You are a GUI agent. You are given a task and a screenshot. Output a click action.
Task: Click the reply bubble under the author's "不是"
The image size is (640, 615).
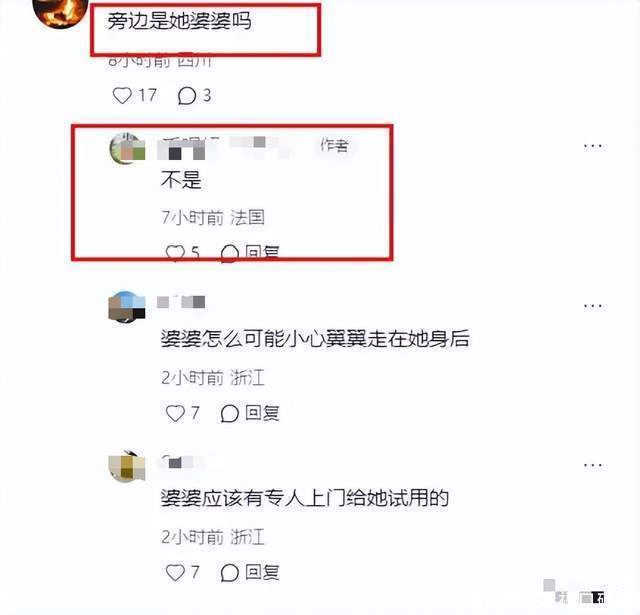coord(229,253)
